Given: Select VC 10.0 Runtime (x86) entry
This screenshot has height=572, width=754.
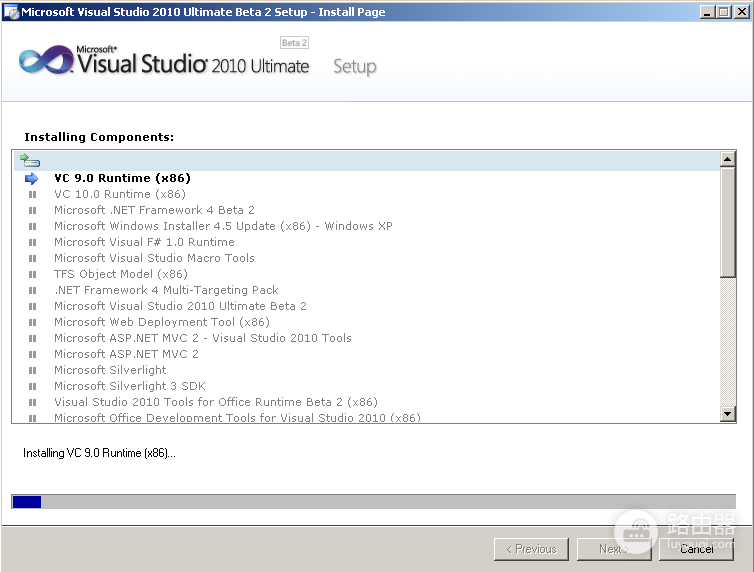Looking at the screenshot, I should click(x=120, y=194).
